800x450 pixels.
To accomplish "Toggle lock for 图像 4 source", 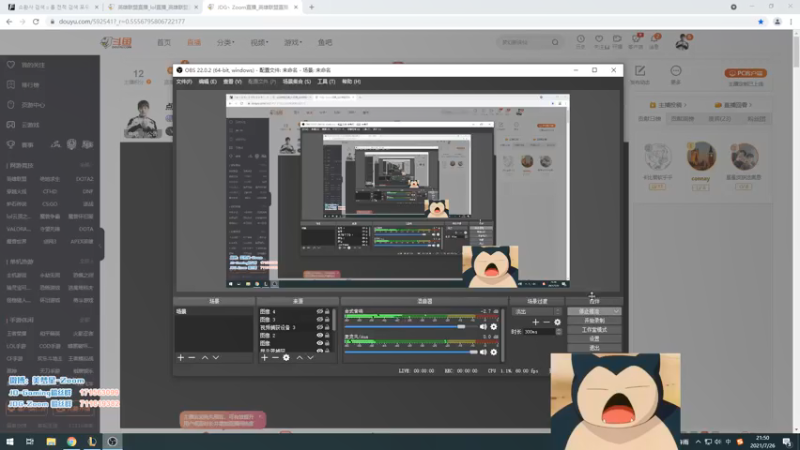I will 328,311.
